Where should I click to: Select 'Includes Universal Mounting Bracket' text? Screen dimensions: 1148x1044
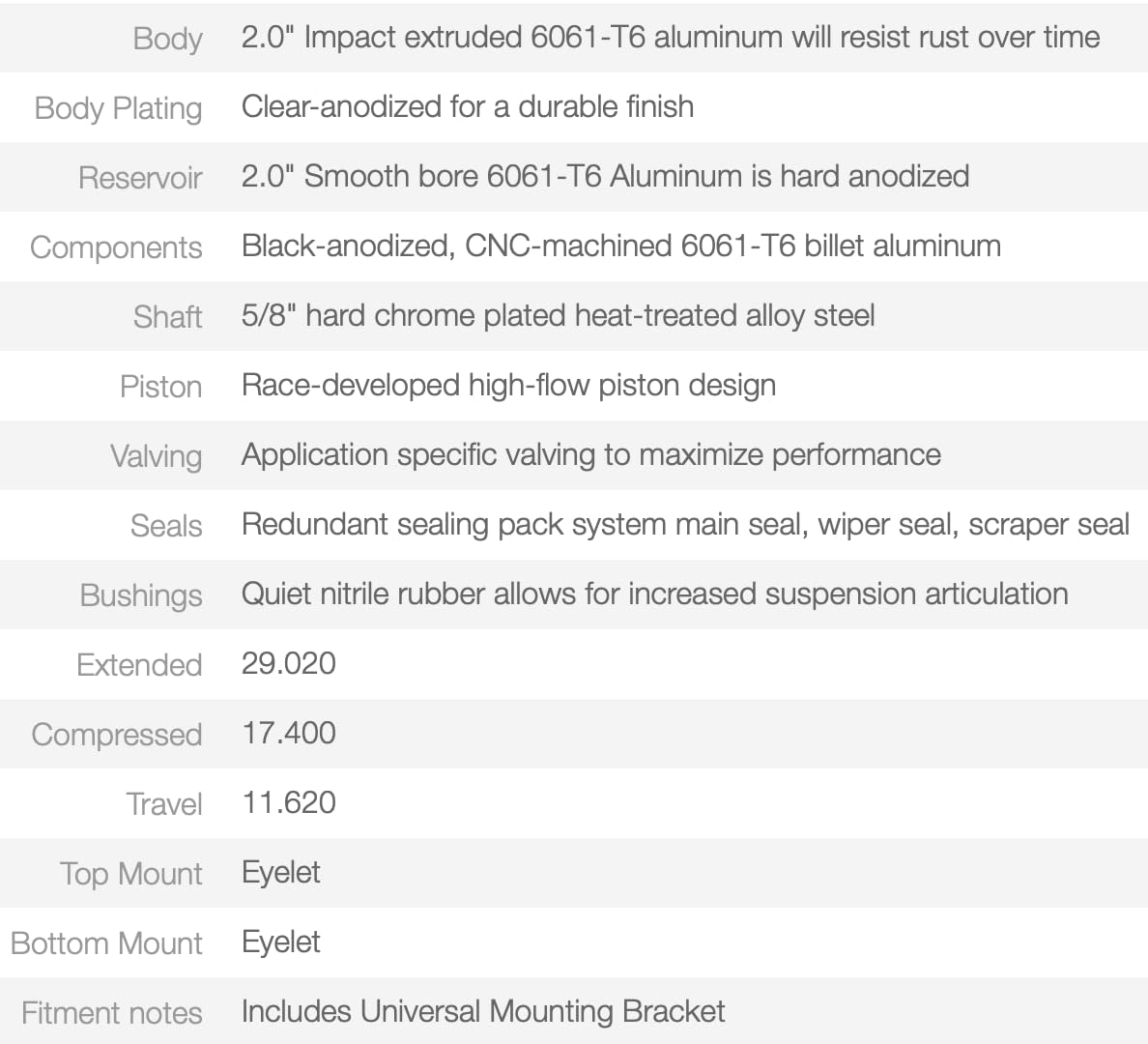tap(483, 1012)
